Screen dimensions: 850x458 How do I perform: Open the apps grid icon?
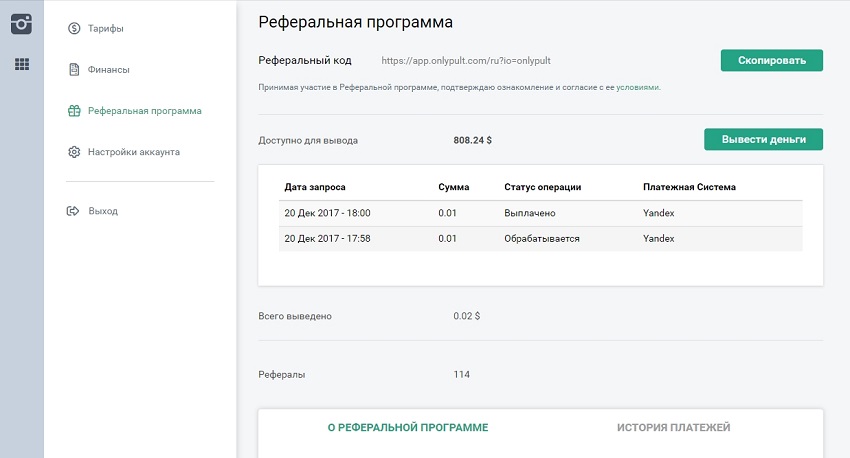[x=22, y=64]
